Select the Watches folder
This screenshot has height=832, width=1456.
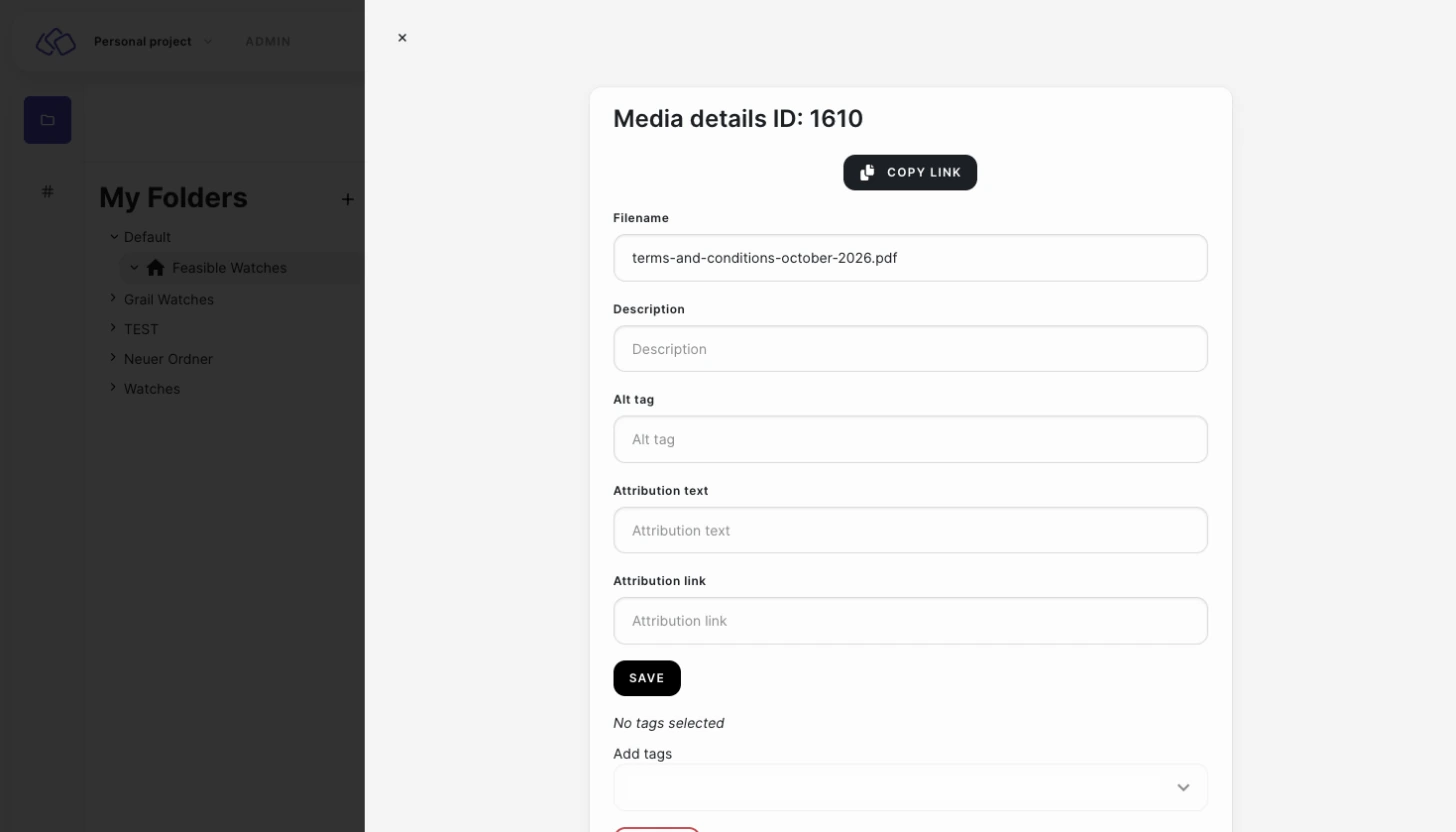(152, 389)
